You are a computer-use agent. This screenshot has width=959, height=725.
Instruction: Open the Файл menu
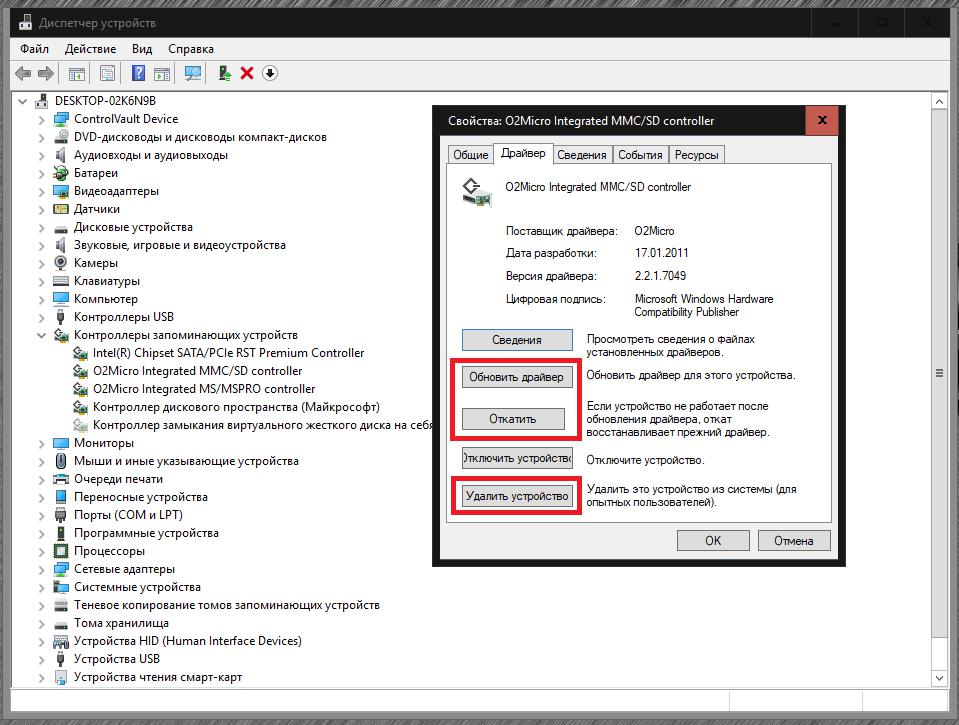click(34, 49)
